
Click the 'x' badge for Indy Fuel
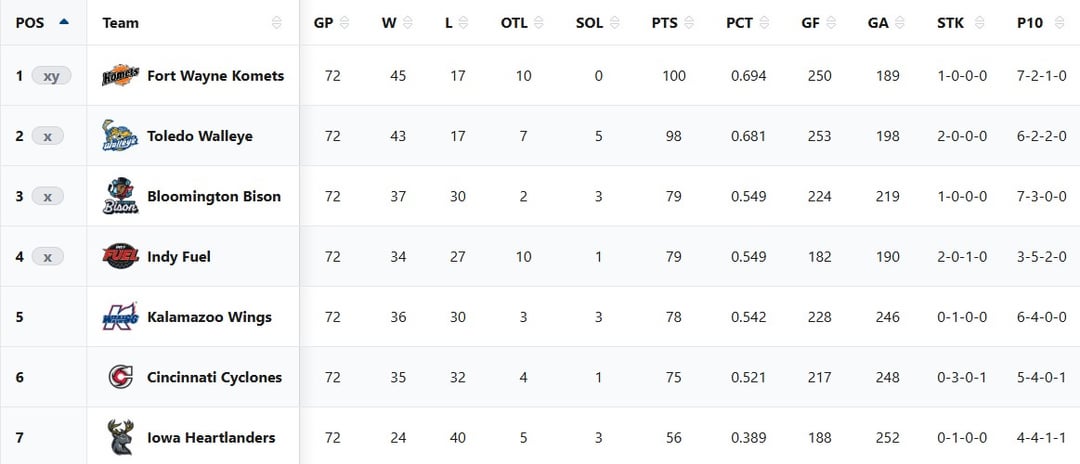[47, 257]
